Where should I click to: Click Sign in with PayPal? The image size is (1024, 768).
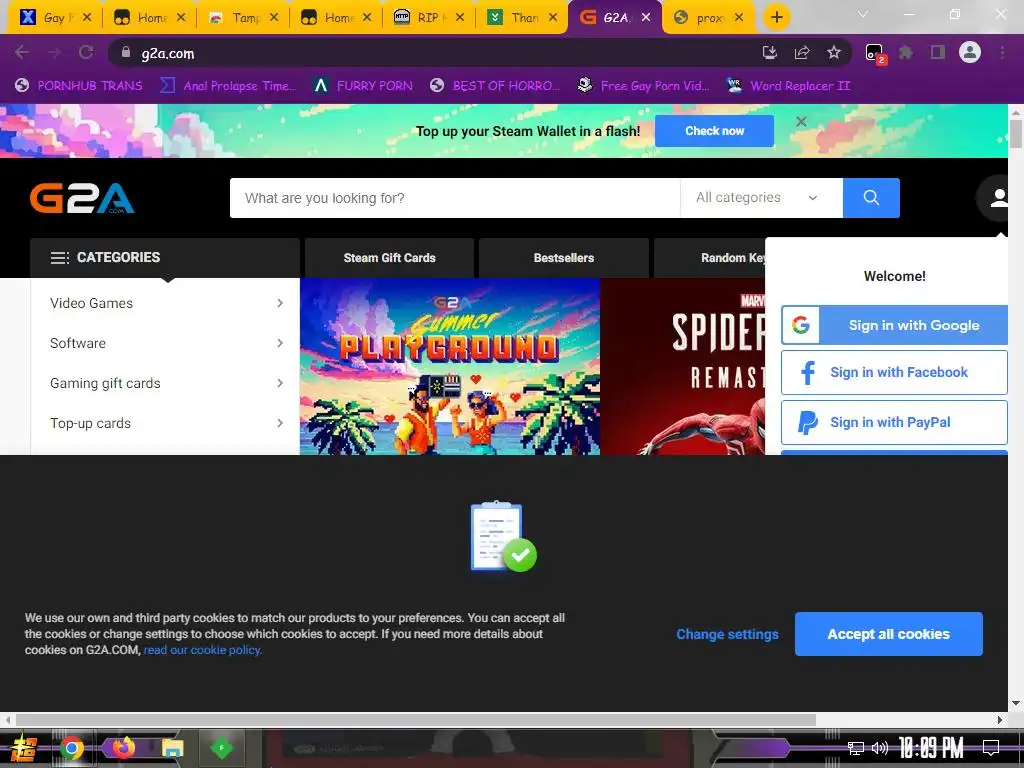point(895,423)
